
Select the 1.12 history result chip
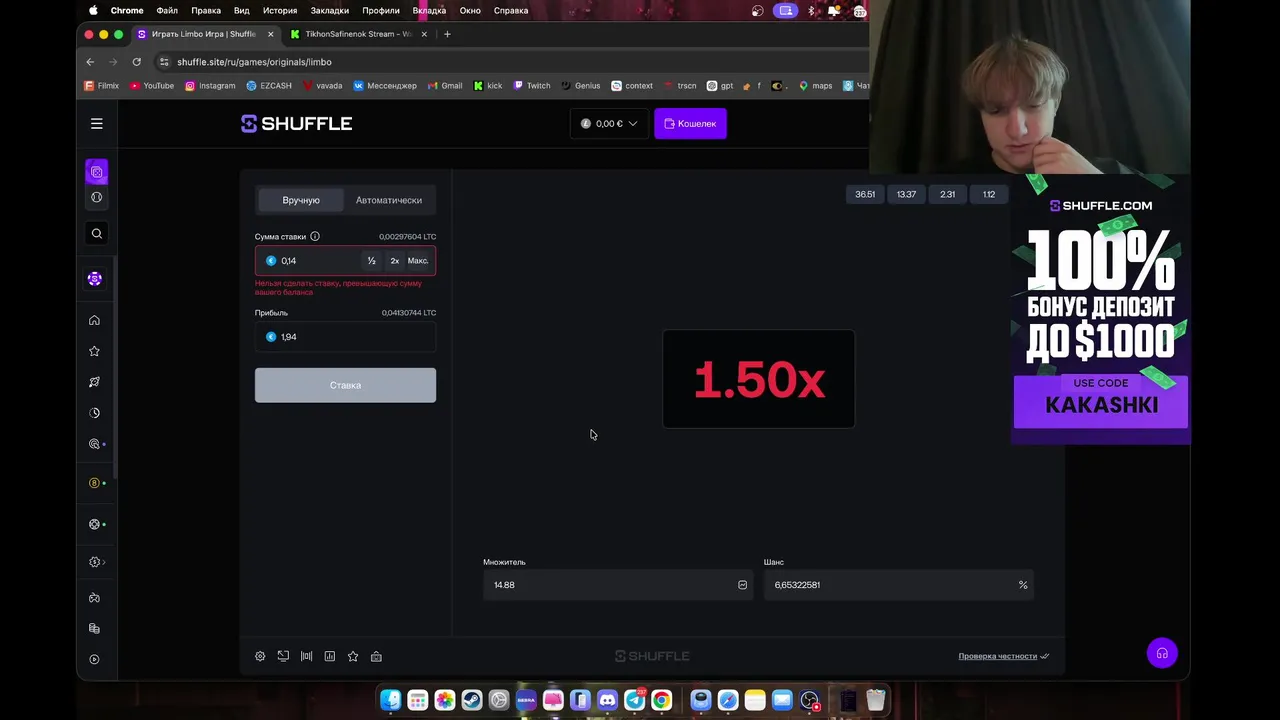click(989, 194)
